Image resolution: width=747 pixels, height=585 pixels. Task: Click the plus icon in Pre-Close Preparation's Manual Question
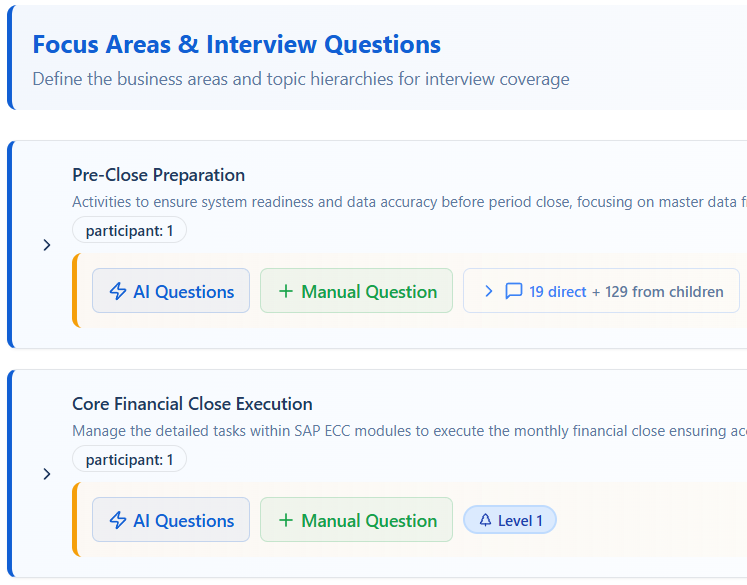coord(286,292)
